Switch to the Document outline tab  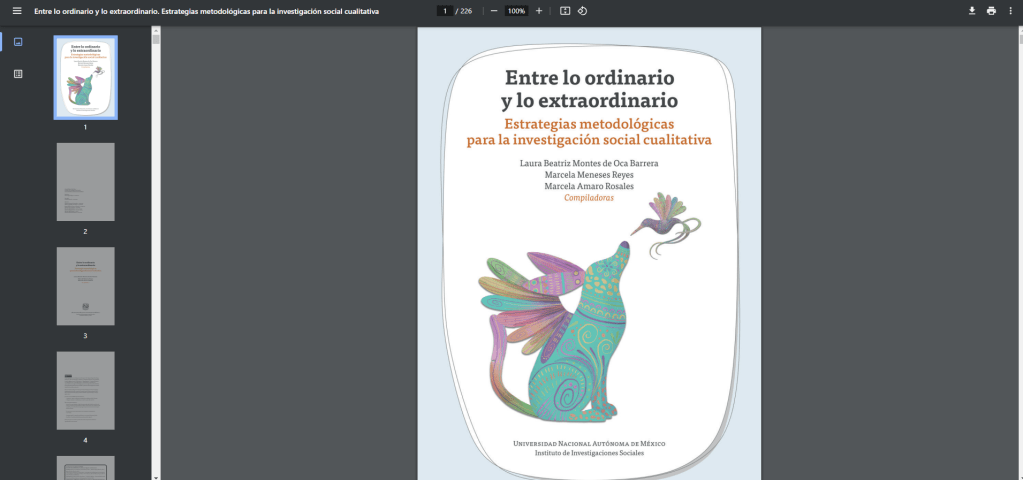pyautogui.click(x=18, y=74)
